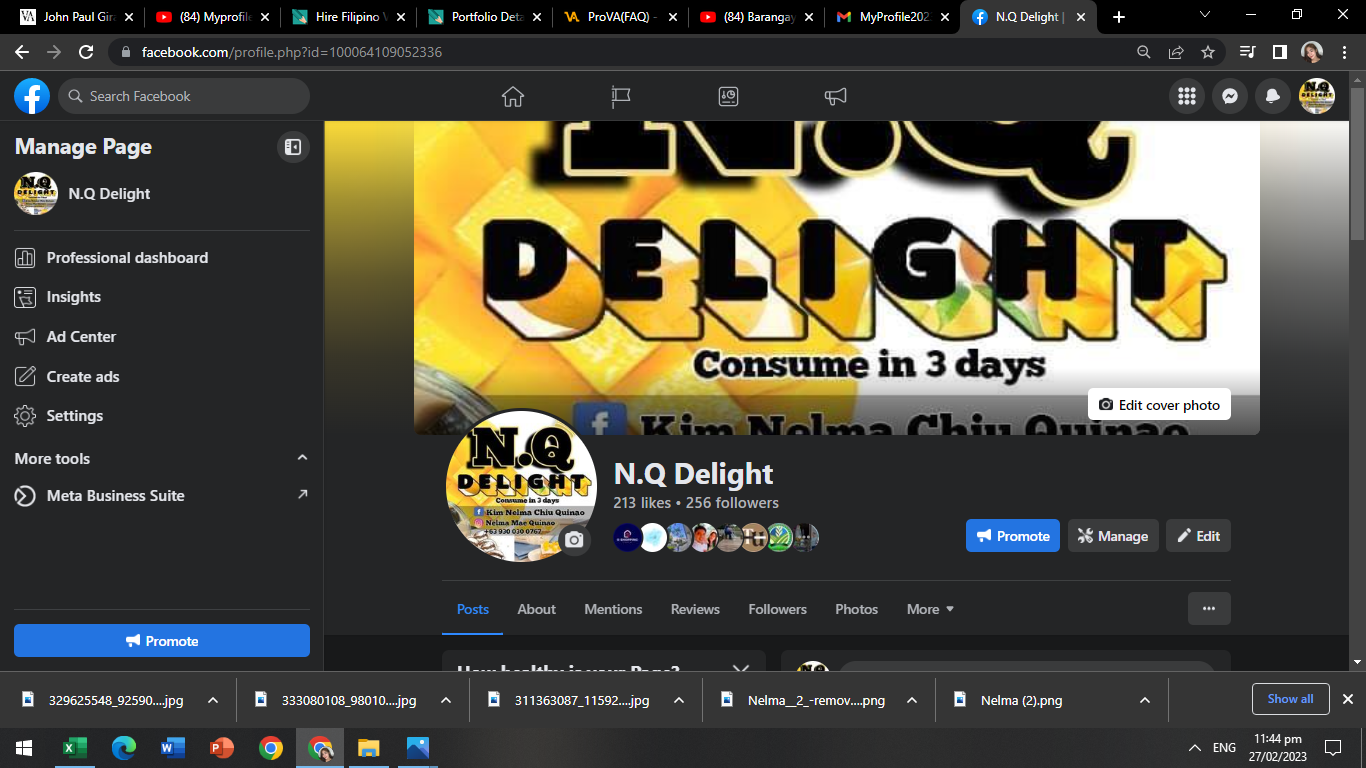Open options for 333080108_98010 jpg download
Screen dimensions: 1366x768
click(x=446, y=700)
